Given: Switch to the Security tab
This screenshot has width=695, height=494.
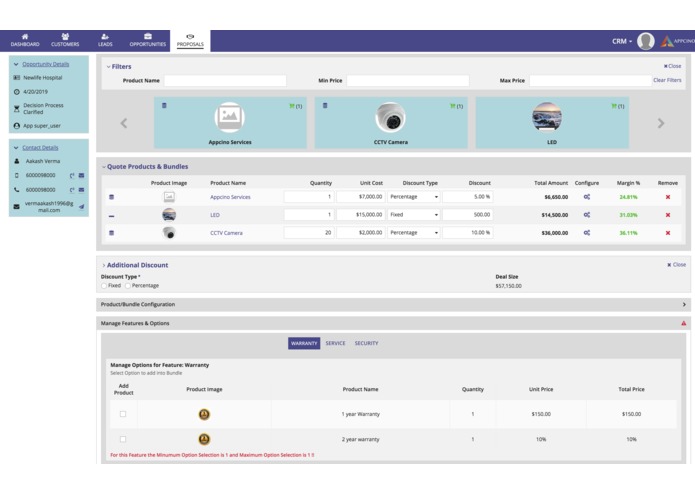Looking at the screenshot, I should (x=366, y=343).
